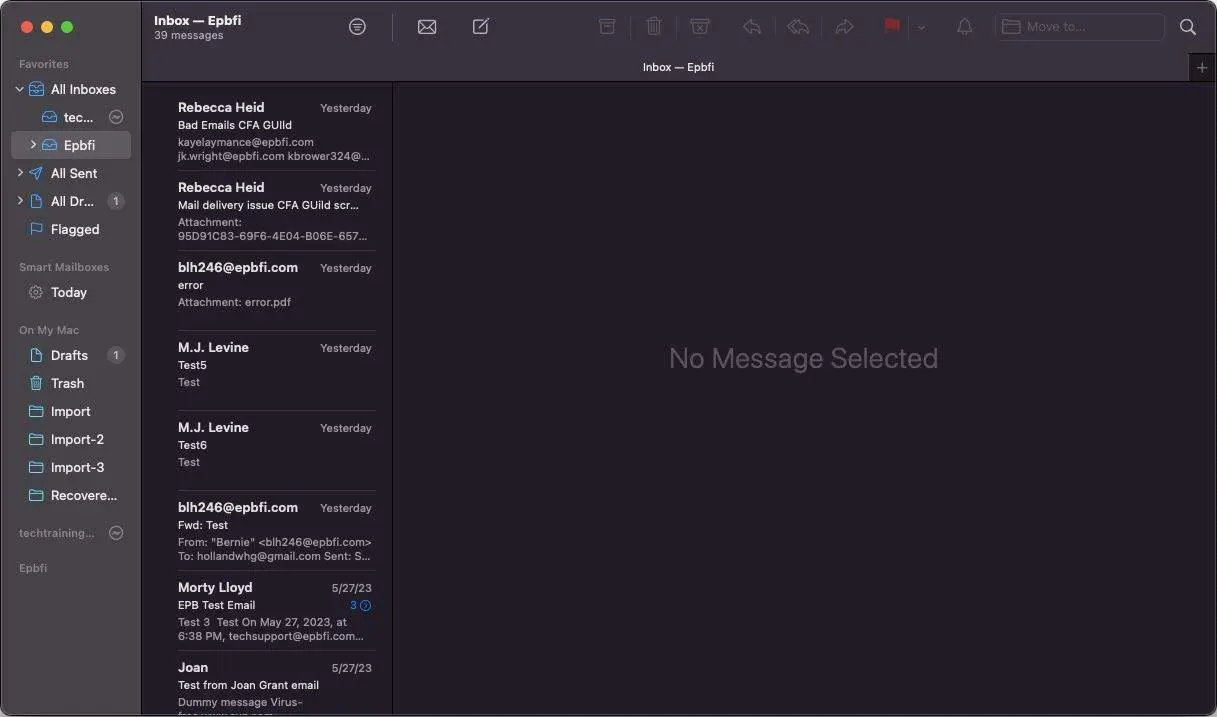
Task: Click the Move to… field
Action: [x=1080, y=27]
